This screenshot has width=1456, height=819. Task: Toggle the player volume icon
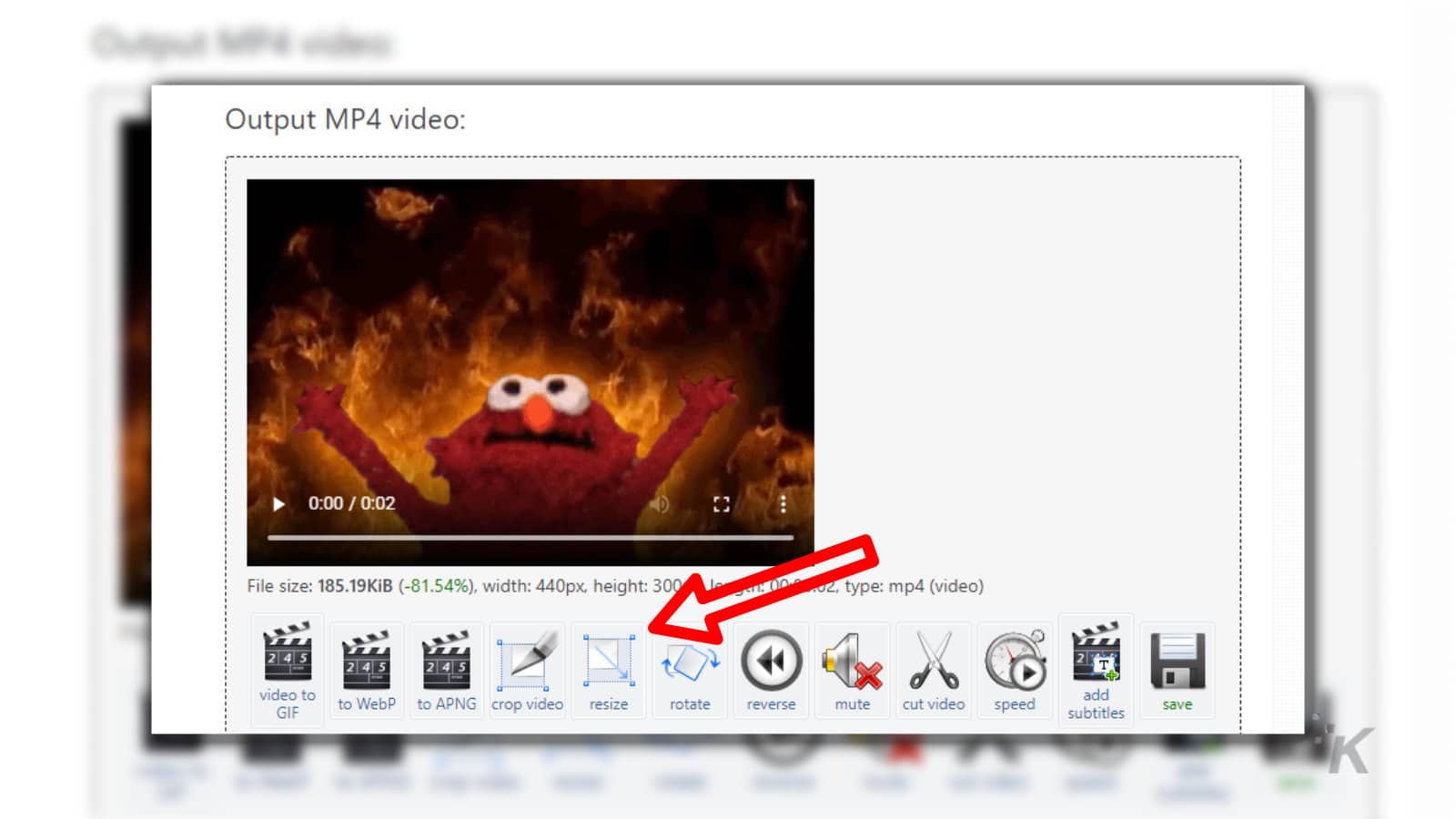[660, 504]
